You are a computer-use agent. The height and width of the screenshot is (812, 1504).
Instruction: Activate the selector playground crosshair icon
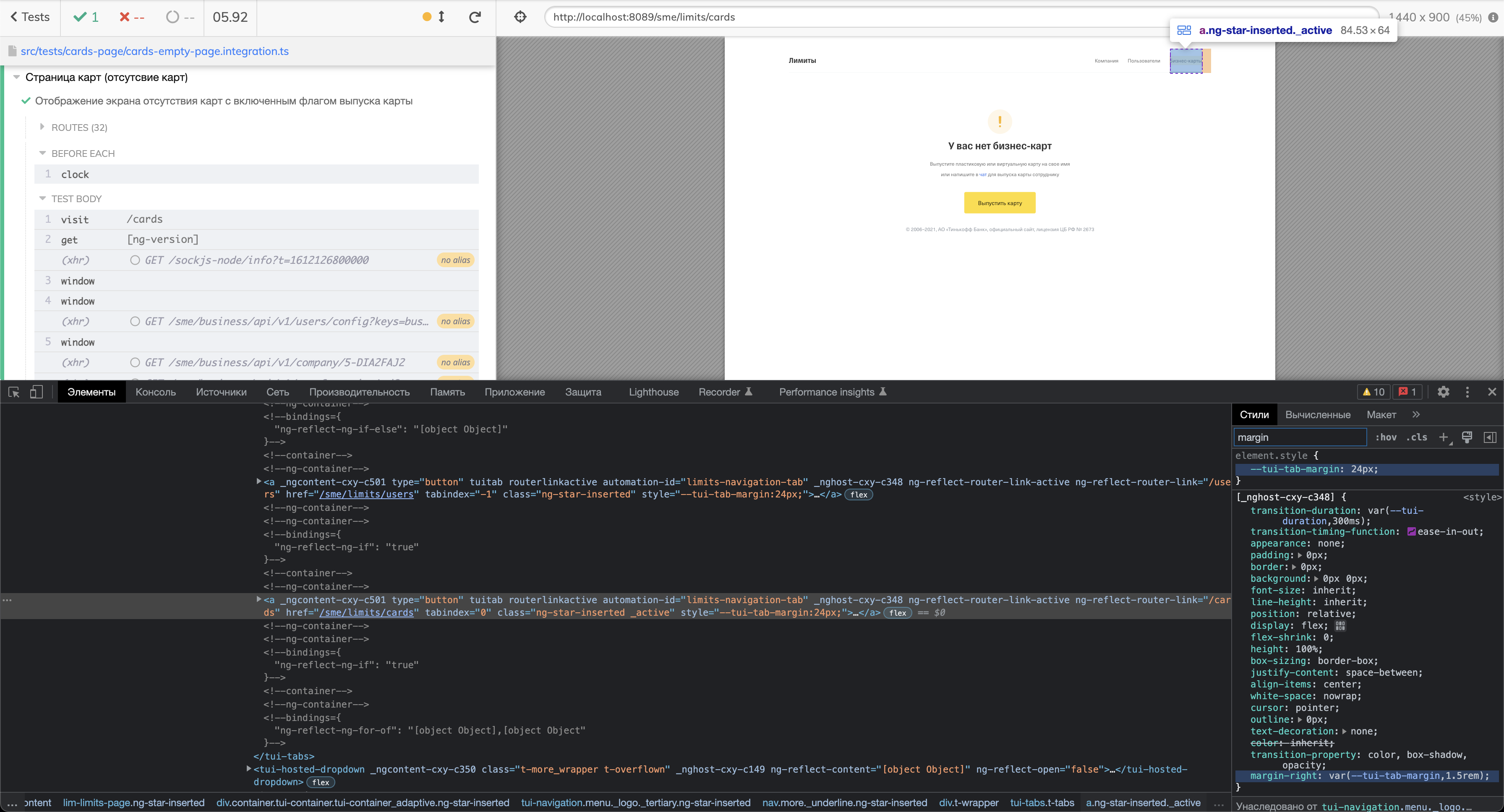(x=520, y=17)
